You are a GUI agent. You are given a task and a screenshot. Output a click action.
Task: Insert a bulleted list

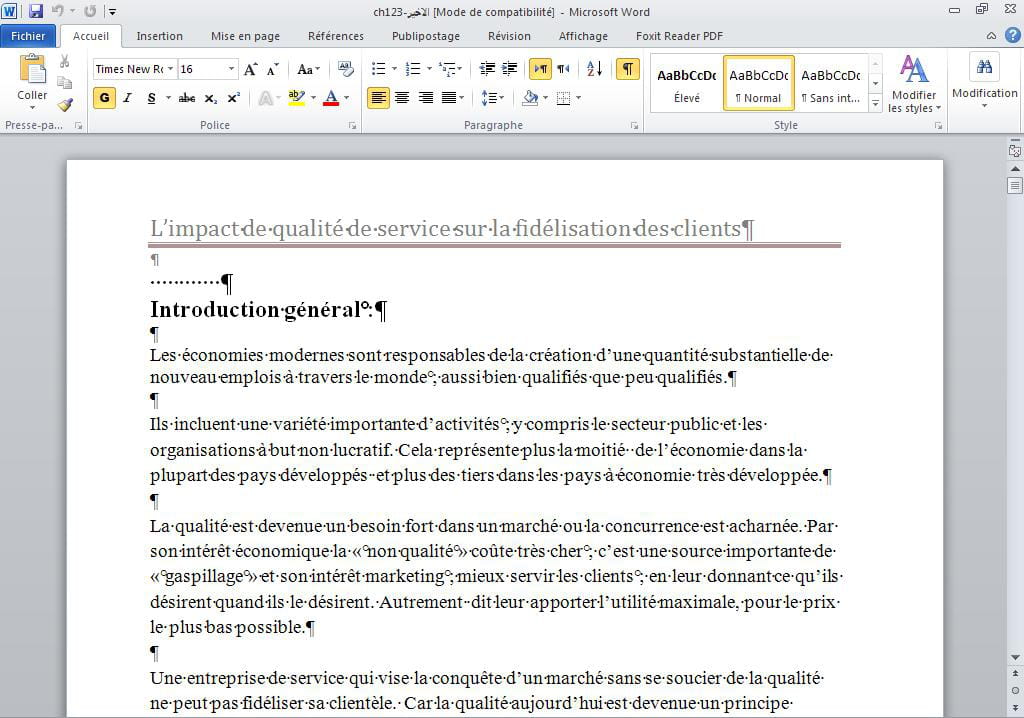point(379,69)
